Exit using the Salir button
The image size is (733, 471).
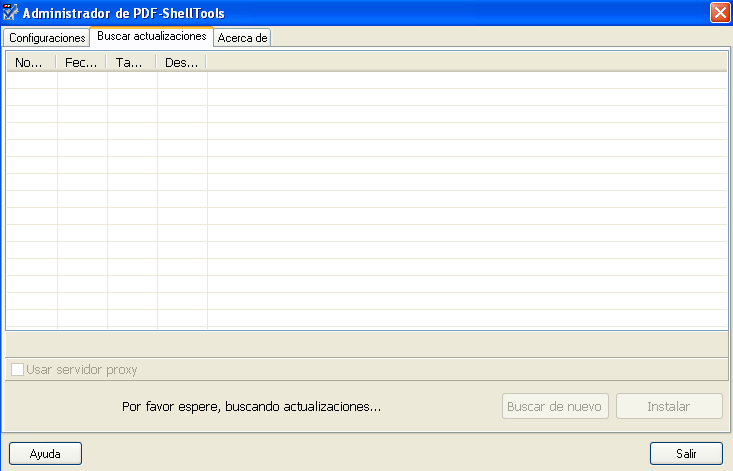(x=686, y=454)
